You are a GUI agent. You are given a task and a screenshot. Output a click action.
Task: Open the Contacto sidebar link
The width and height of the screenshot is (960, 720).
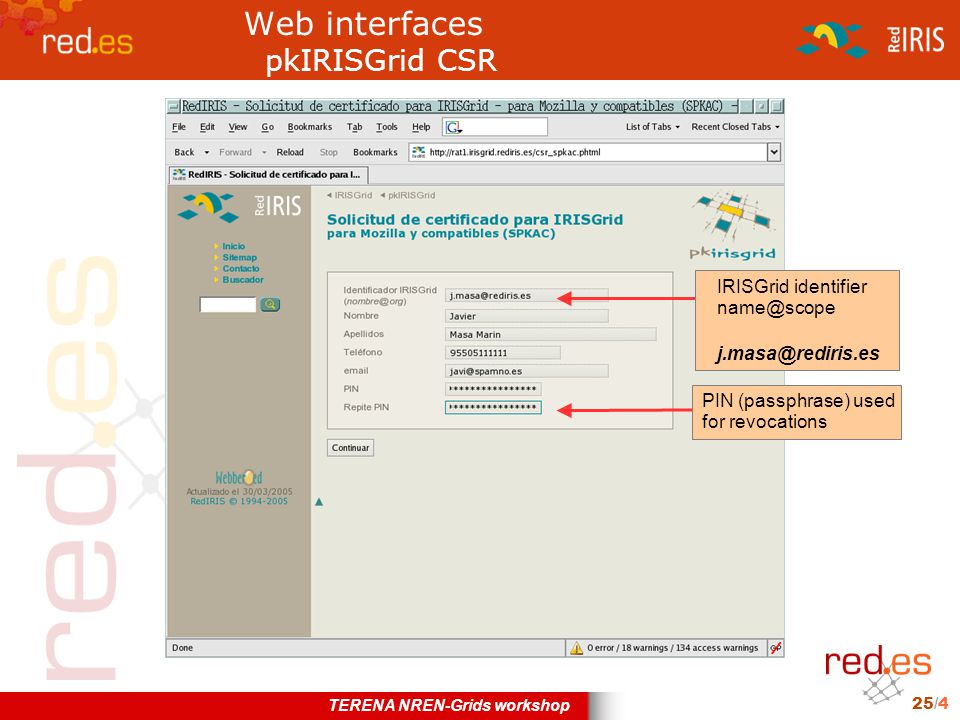(241, 268)
